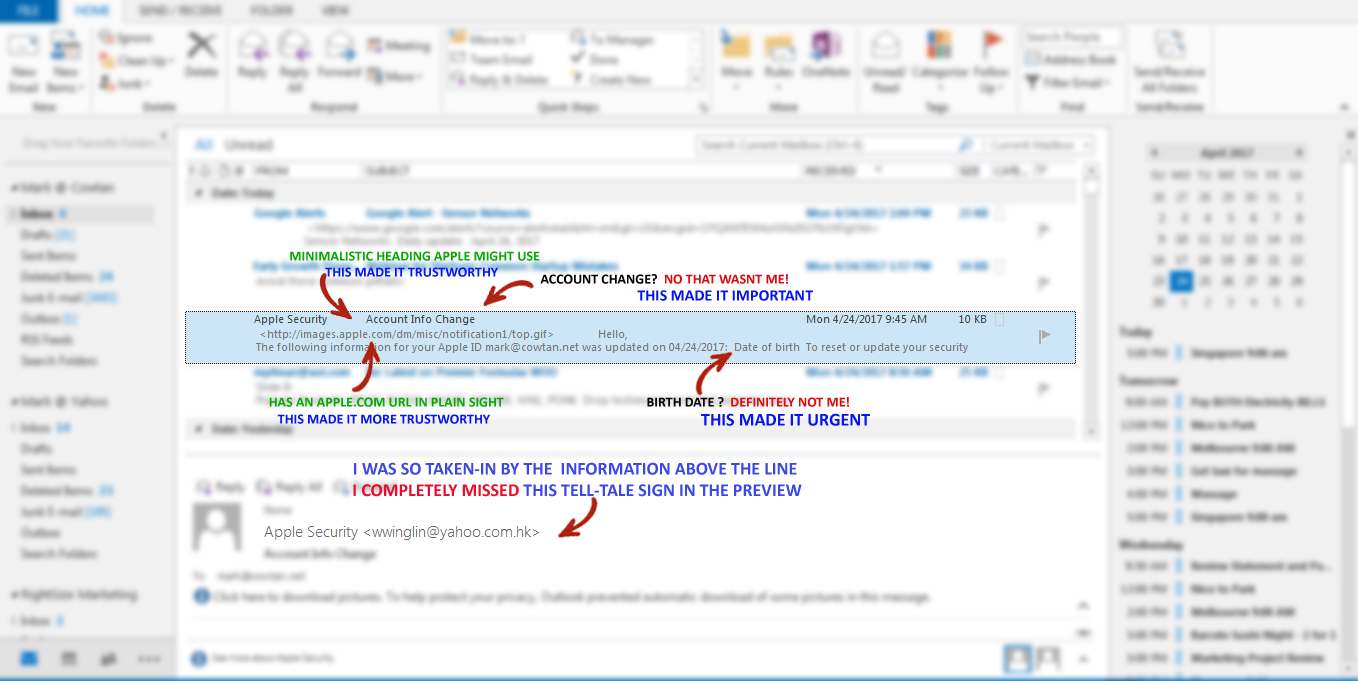This screenshot has width=1358, height=681.
Task: Apply the To Manager quick step
Action: click(x=612, y=39)
